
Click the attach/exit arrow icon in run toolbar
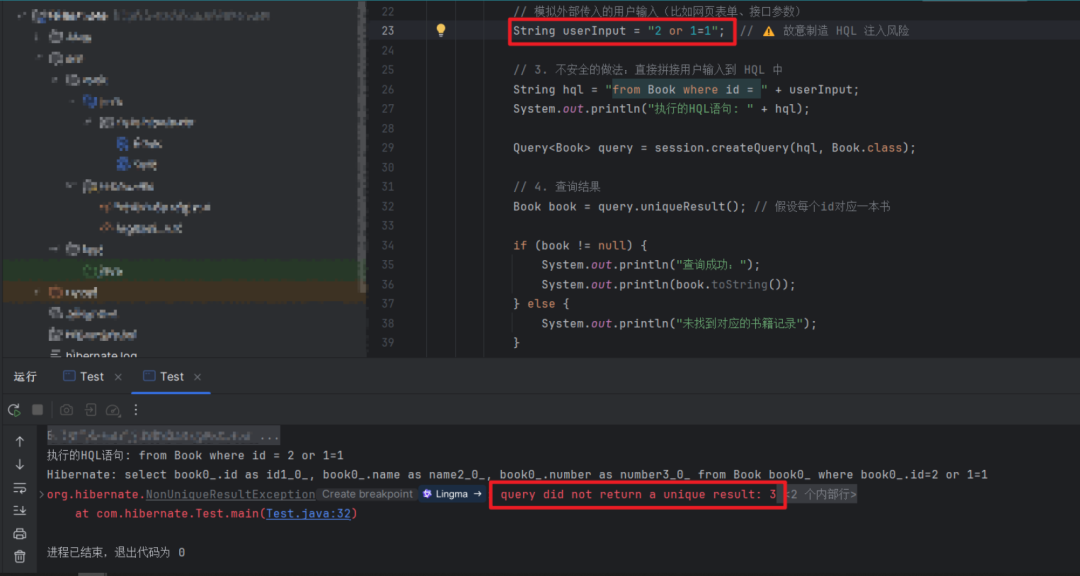(x=90, y=410)
